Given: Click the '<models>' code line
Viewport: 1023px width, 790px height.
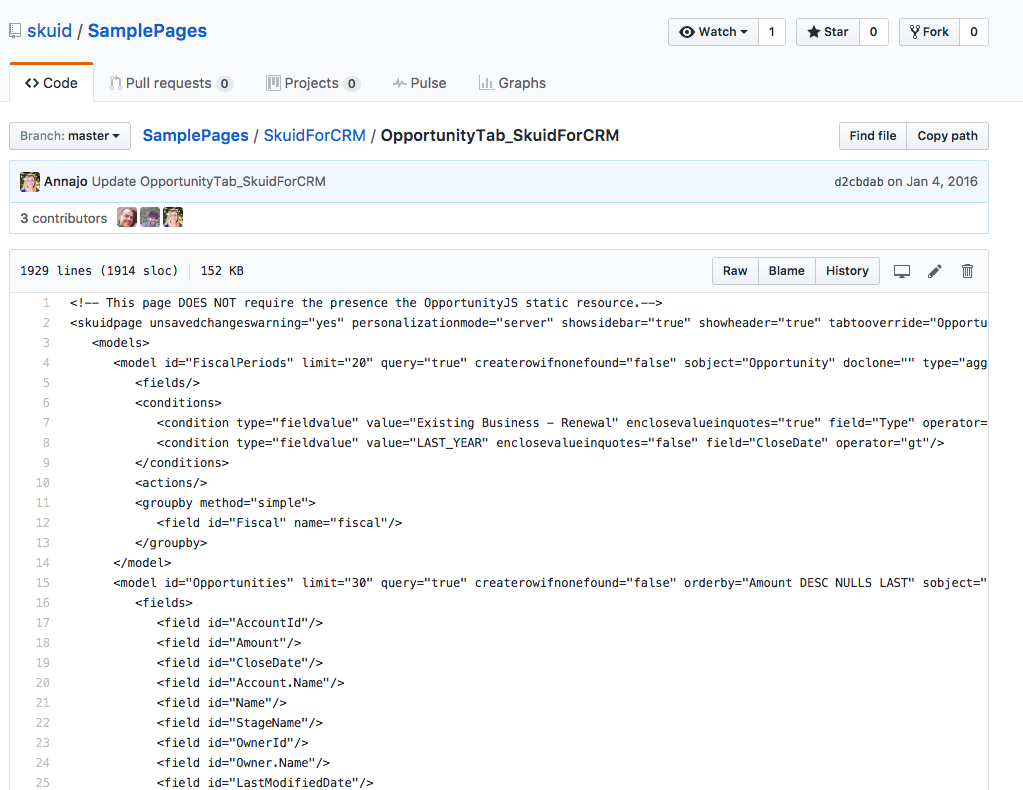Looking at the screenshot, I should 121,342.
